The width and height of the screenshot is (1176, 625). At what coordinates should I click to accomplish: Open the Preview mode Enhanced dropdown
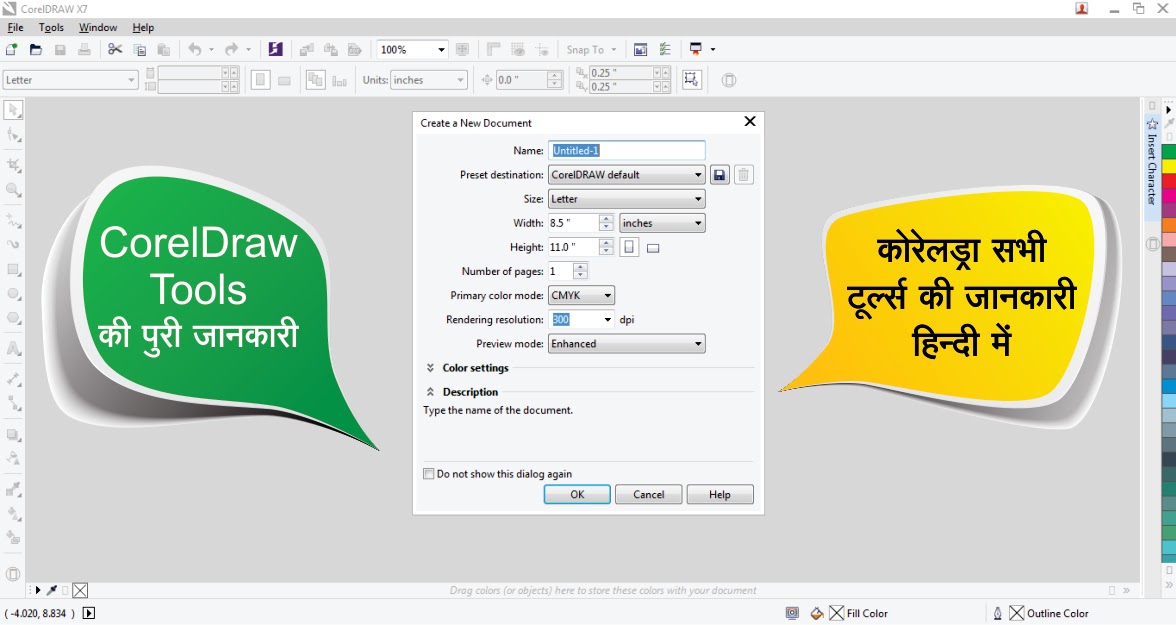coord(626,344)
